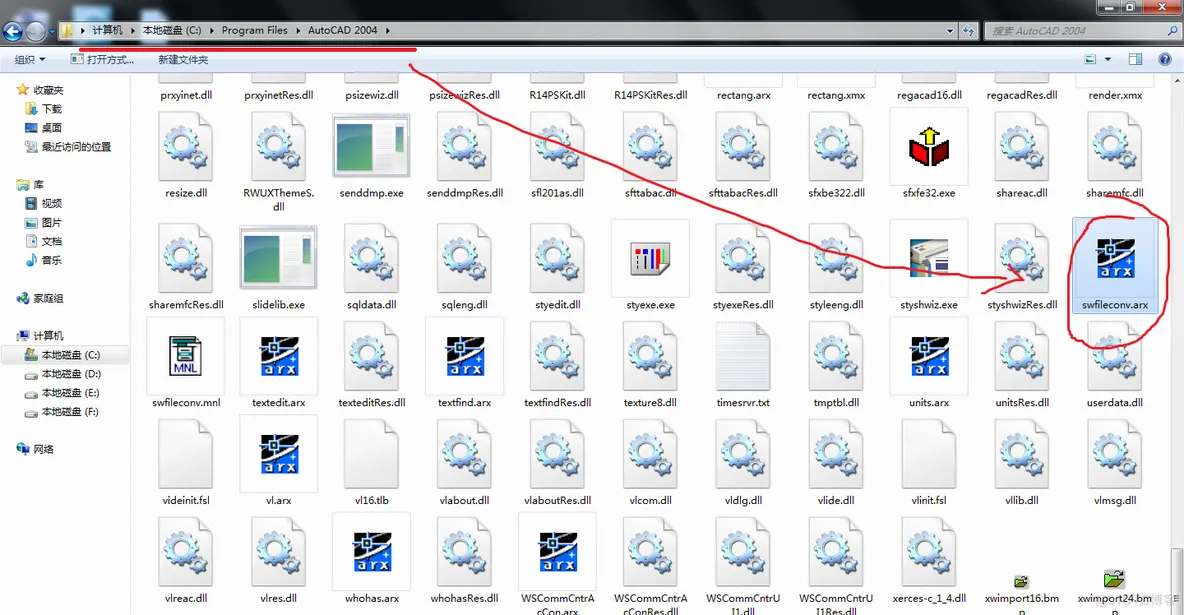Select the sfxfe32.exe file icon

[x=929, y=147]
